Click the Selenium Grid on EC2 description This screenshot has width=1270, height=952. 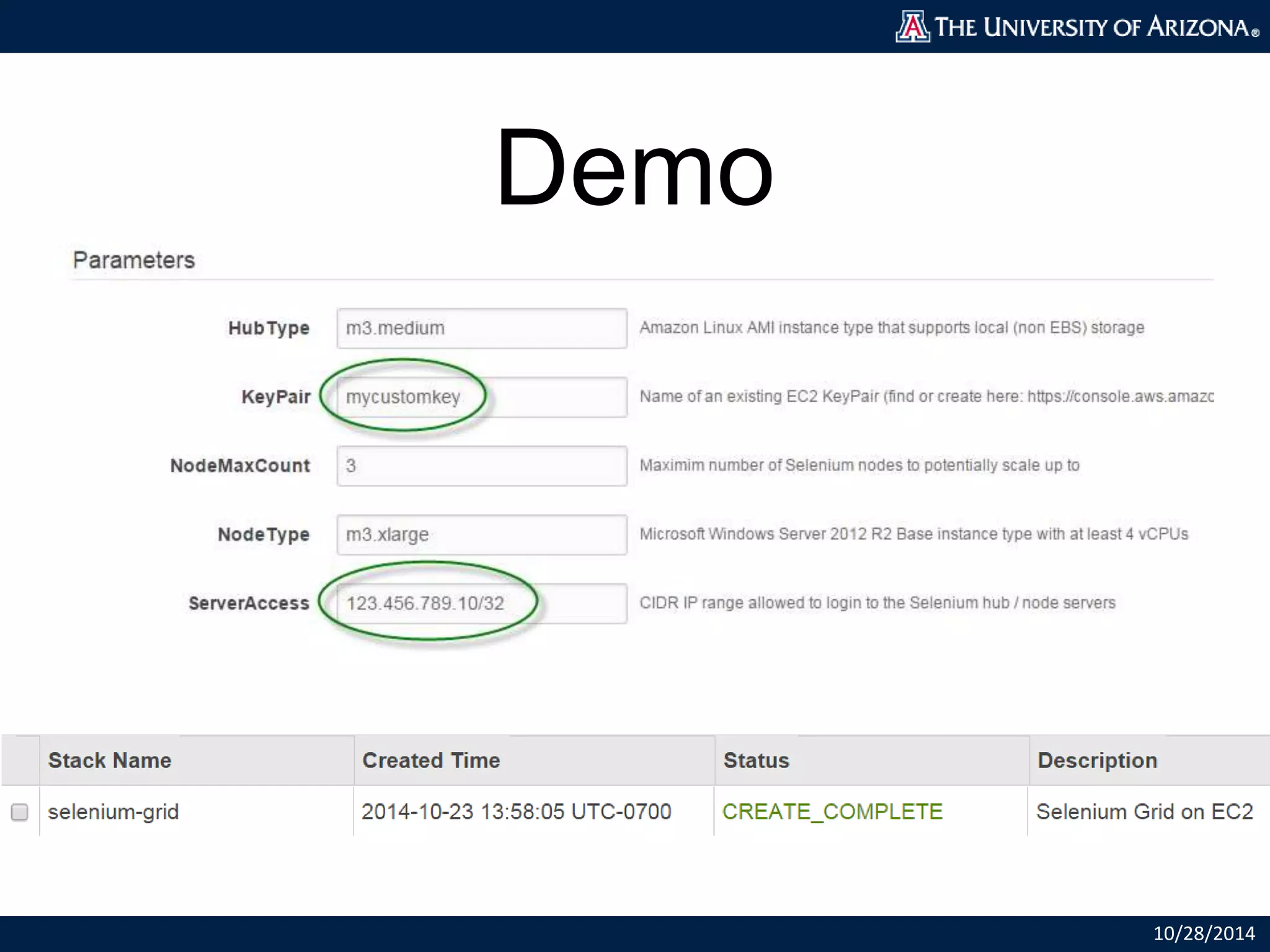pos(1145,812)
